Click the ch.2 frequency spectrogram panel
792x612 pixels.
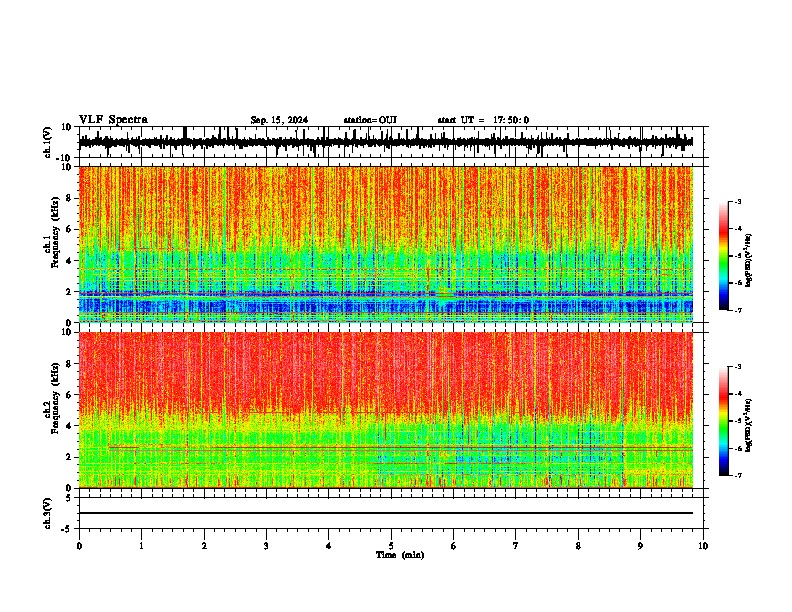click(386, 410)
